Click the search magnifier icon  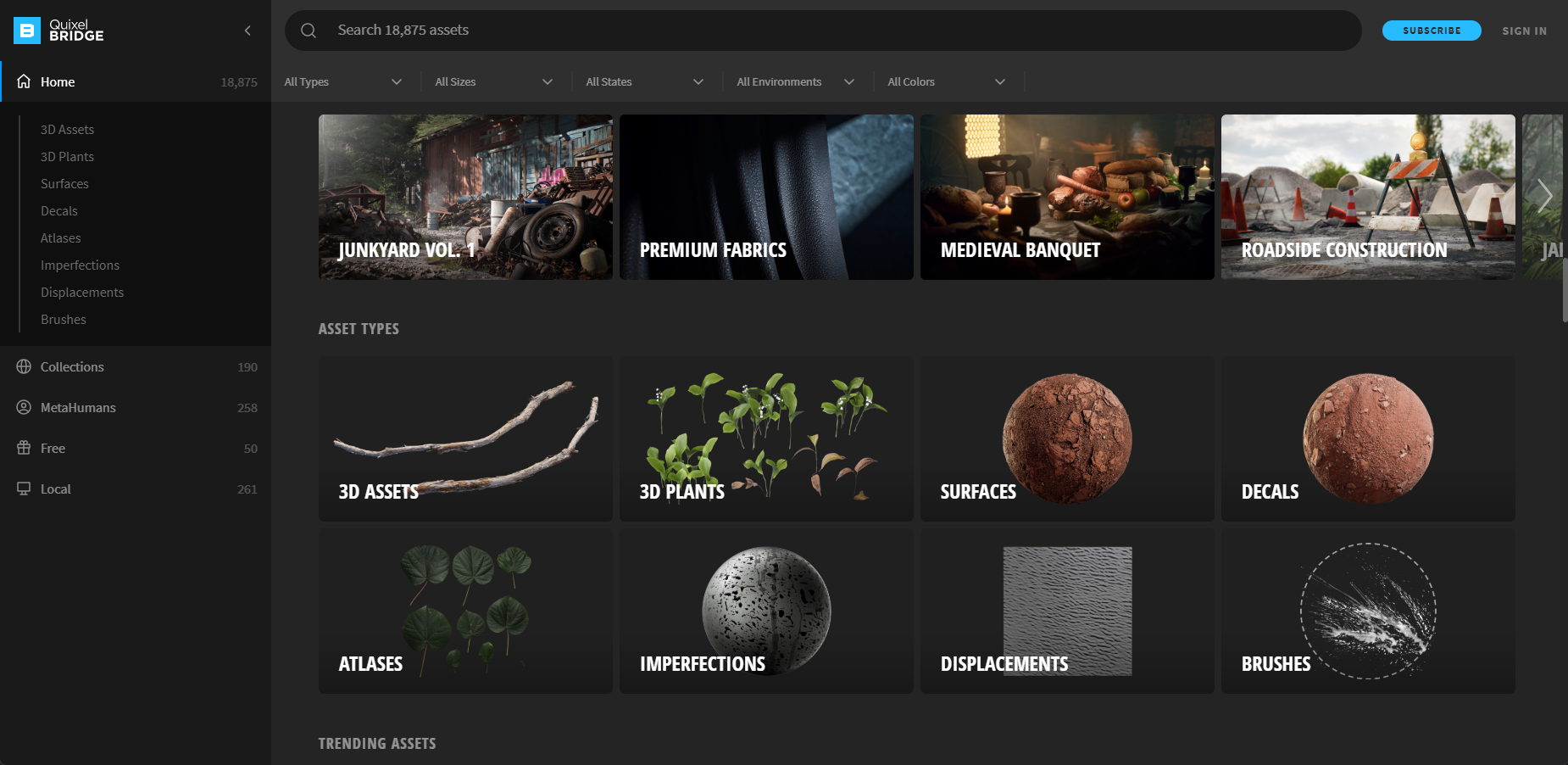[309, 31]
